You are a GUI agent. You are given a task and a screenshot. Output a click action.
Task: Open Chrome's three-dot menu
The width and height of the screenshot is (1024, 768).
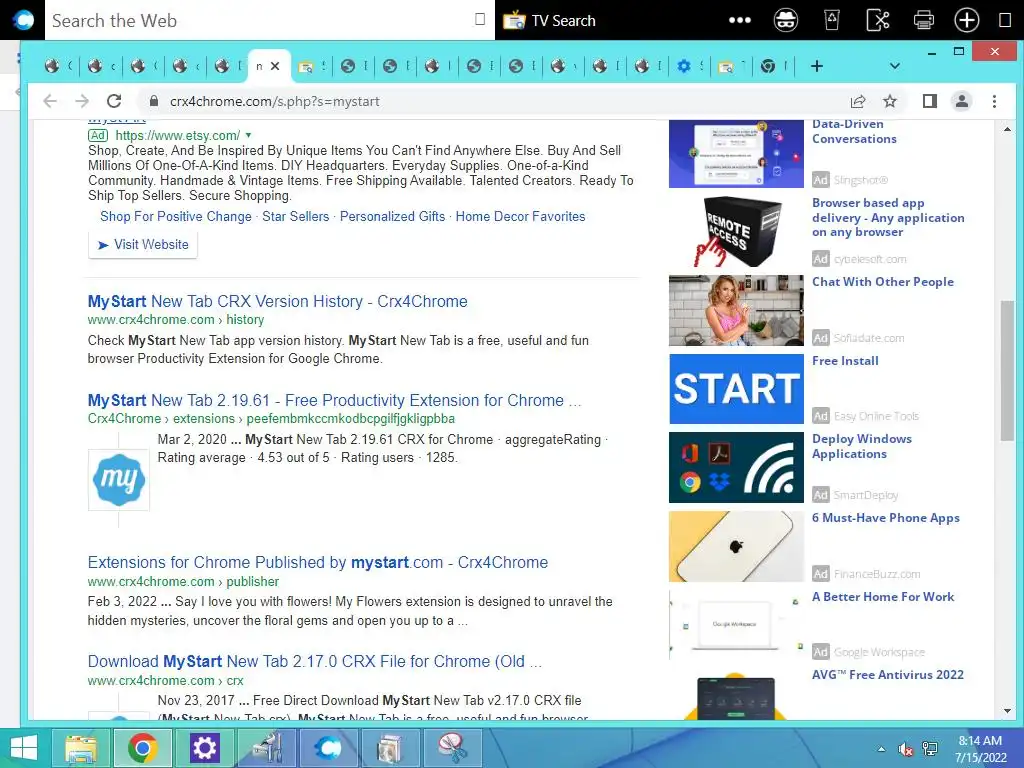coord(994,101)
